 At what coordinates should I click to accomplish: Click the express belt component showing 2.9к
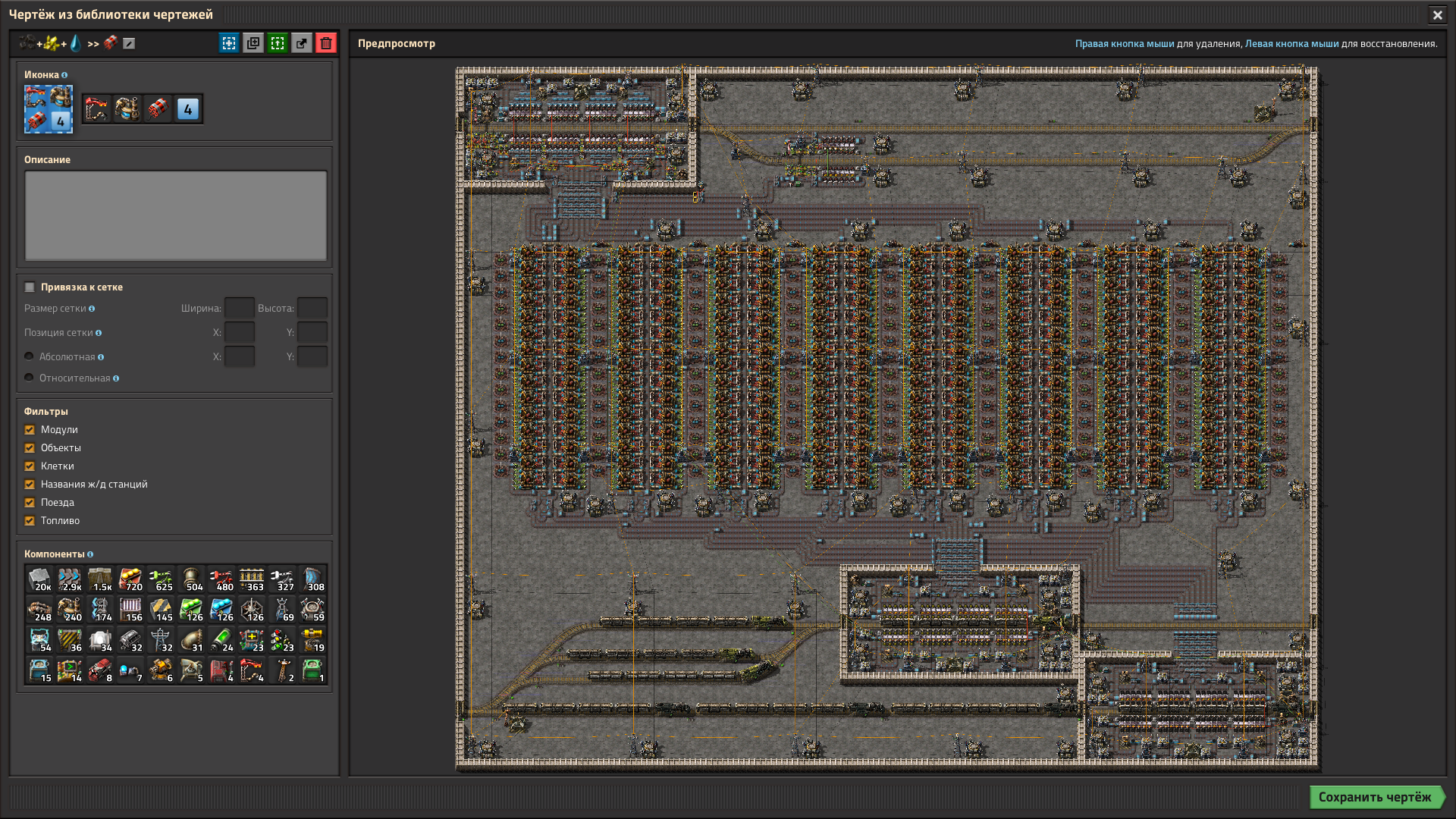pyautogui.click(x=70, y=579)
